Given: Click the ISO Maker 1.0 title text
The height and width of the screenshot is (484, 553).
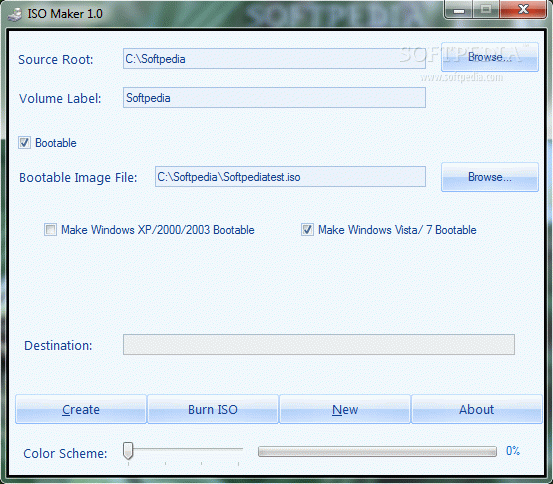Looking at the screenshot, I should [x=65, y=14].
